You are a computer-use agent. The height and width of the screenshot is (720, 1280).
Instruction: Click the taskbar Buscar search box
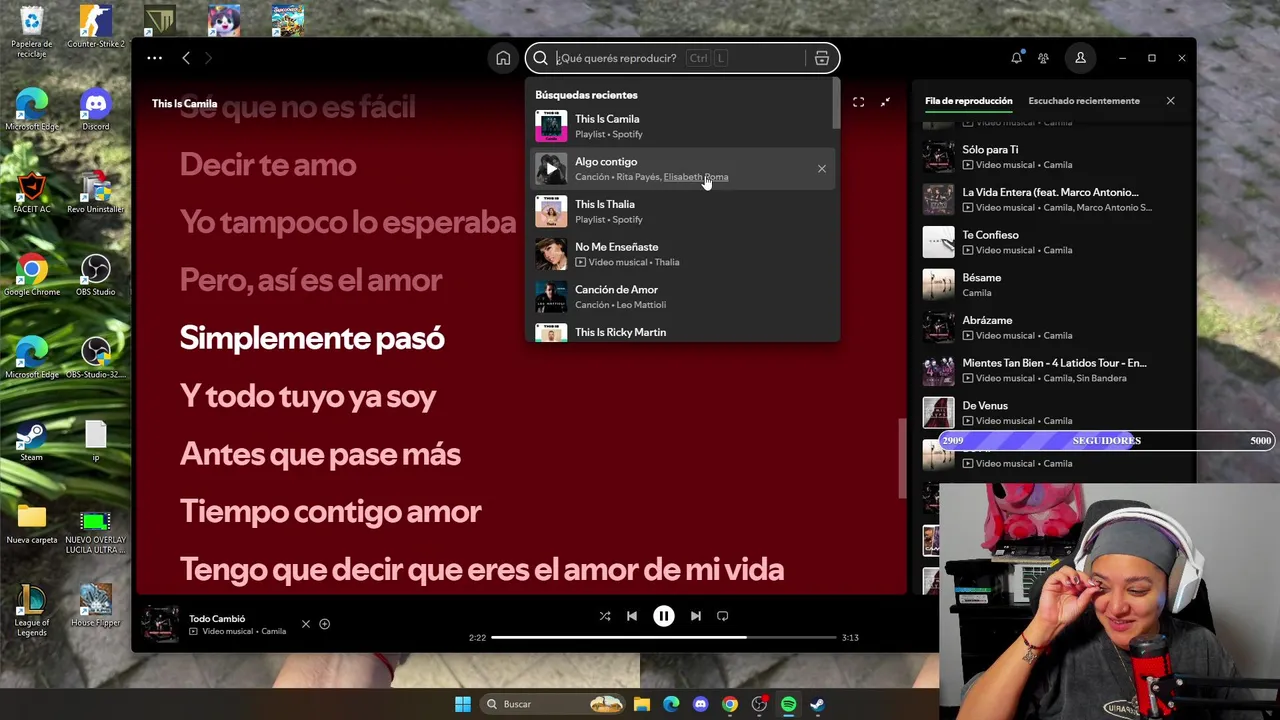pos(552,704)
